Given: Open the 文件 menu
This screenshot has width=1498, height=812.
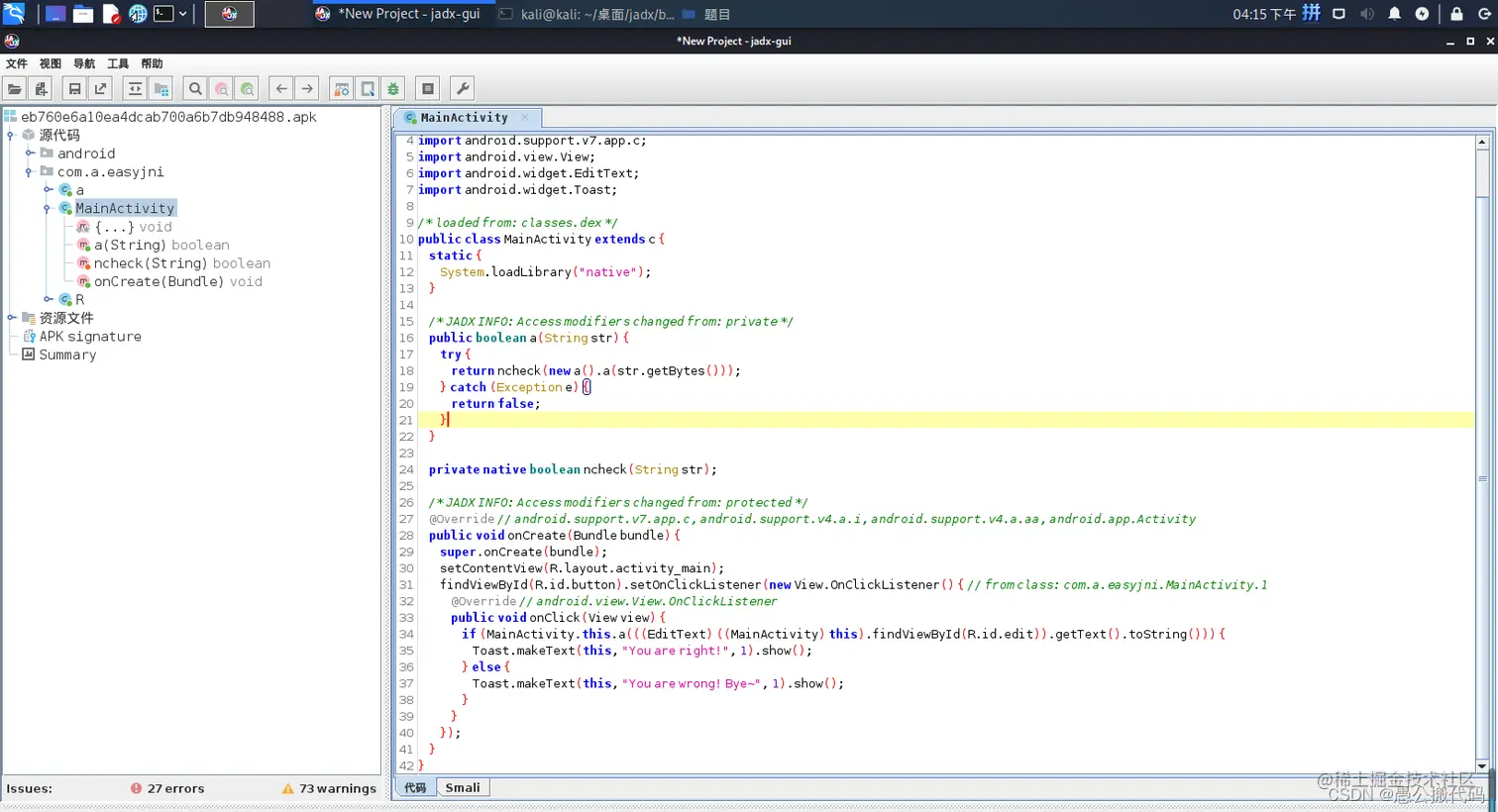Looking at the screenshot, I should point(17,63).
